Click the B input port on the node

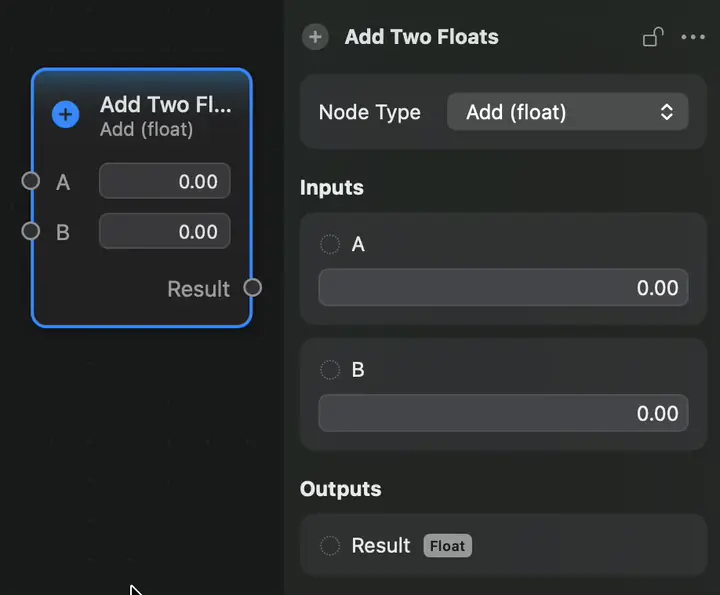[x=31, y=231]
